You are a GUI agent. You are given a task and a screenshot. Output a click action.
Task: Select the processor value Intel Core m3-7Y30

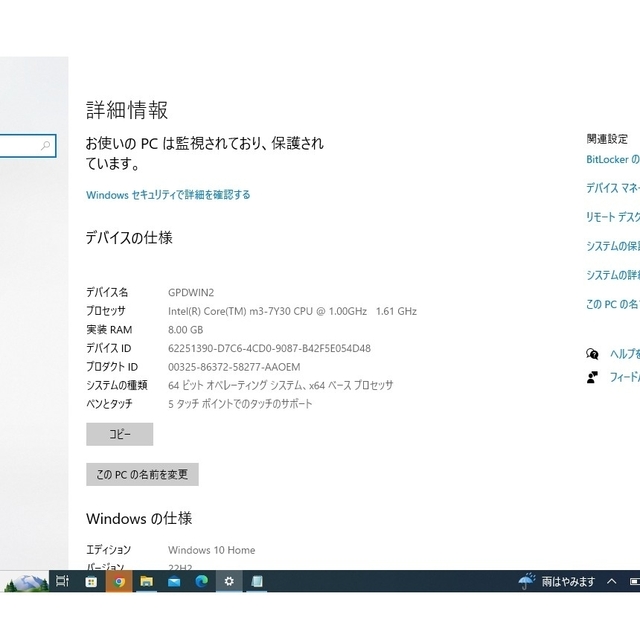point(292,311)
